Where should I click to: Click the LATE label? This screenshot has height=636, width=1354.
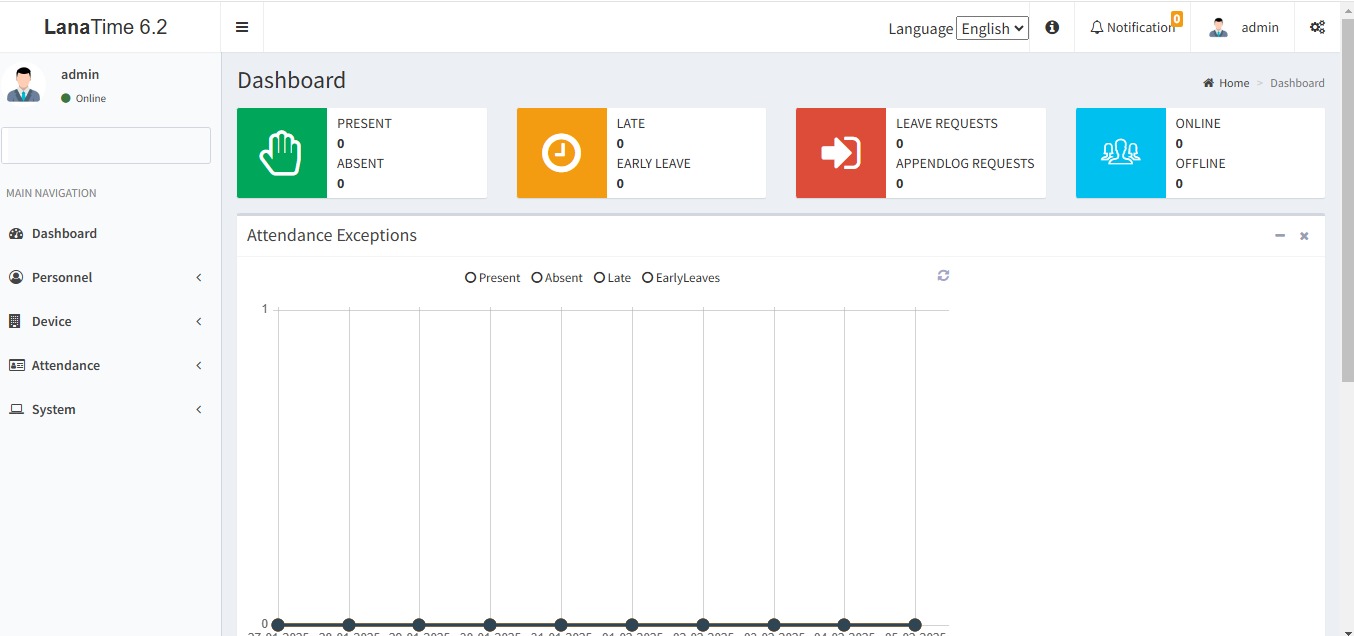point(631,123)
